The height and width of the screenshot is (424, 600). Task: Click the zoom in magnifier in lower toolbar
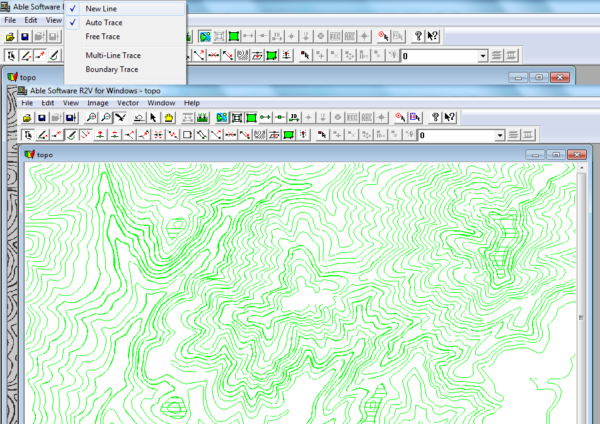pyautogui.click(x=91, y=118)
